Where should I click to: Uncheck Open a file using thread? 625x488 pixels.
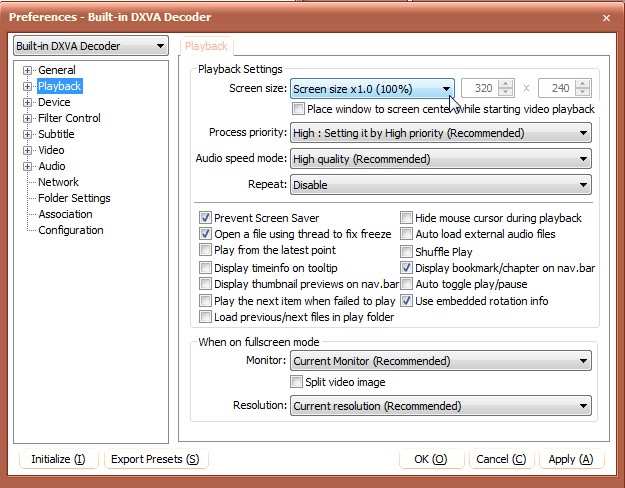pyautogui.click(x=205, y=234)
